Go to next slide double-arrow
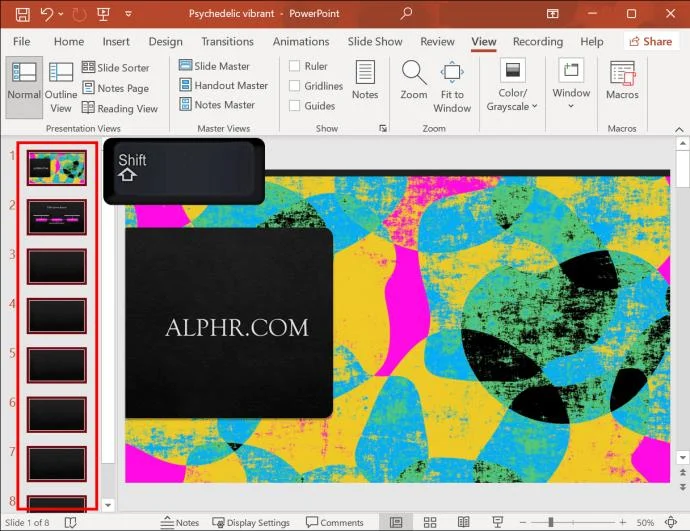This screenshot has width=690, height=531. point(683,487)
